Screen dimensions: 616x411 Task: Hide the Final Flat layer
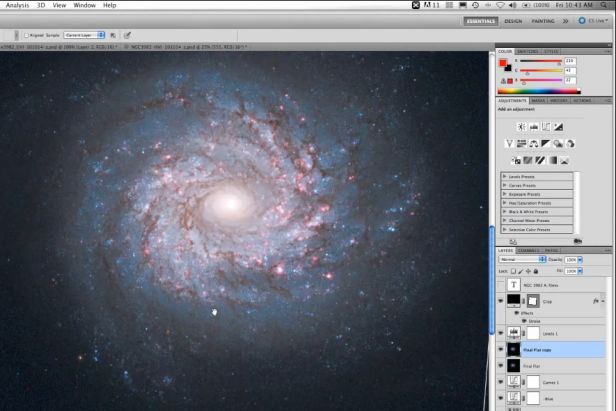[x=500, y=365]
